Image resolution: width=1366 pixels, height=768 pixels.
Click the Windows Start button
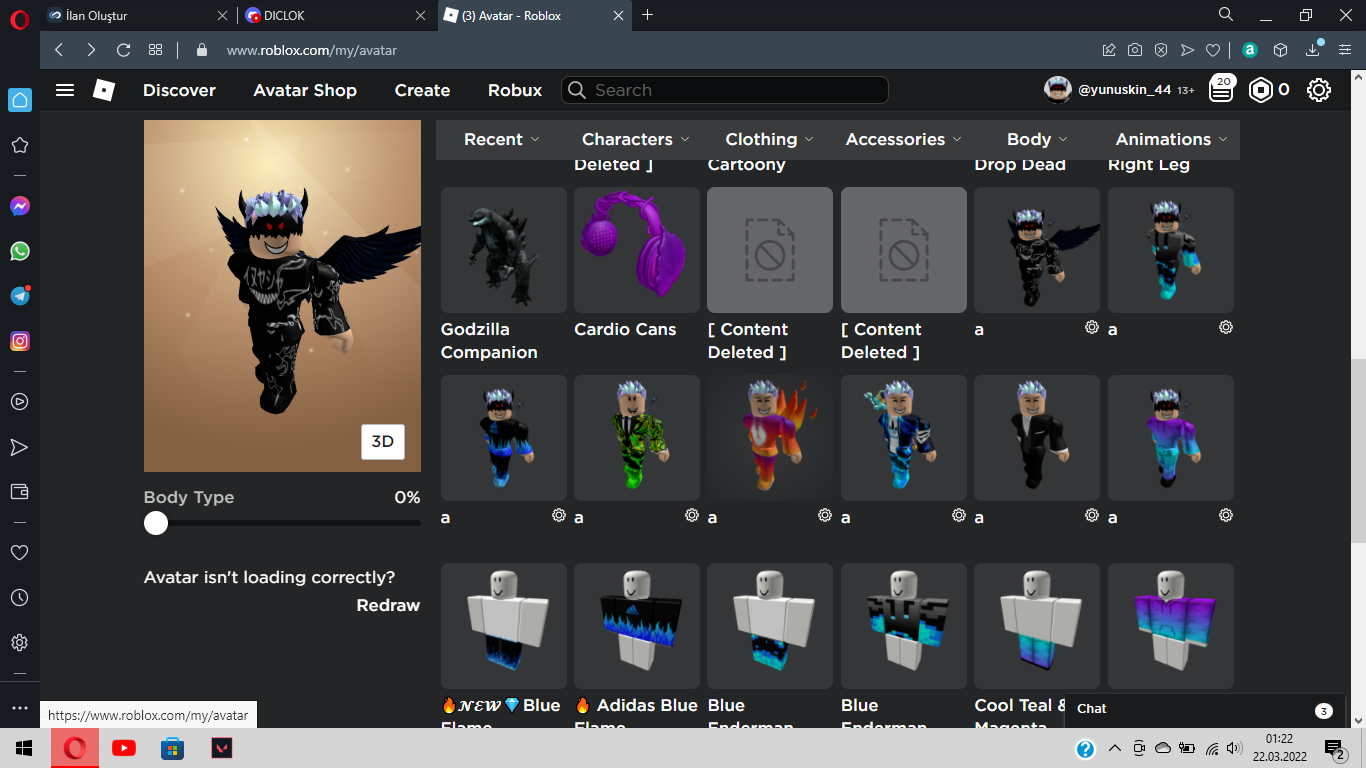[24, 748]
